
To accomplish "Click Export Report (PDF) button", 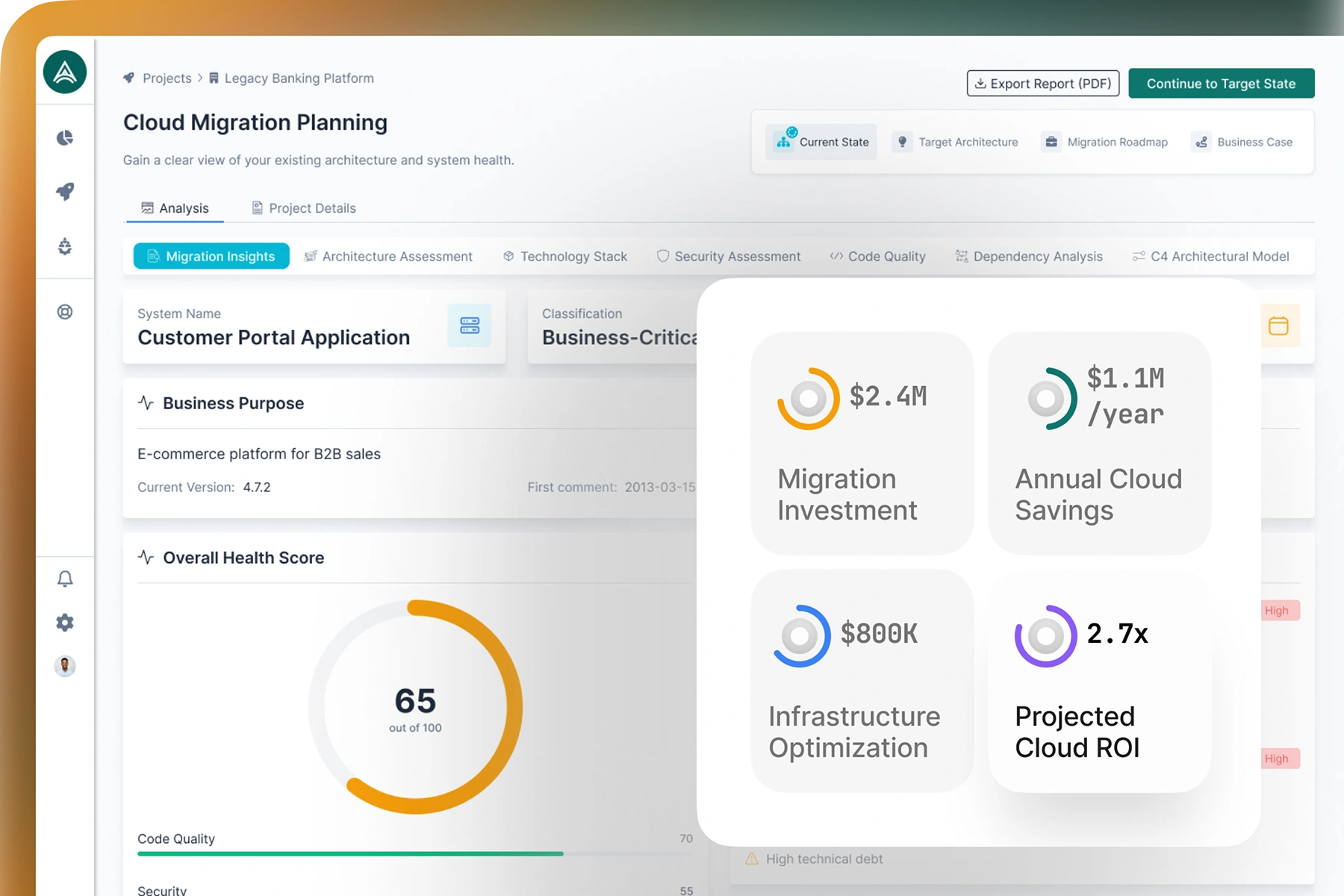I will click(x=1043, y=84).
